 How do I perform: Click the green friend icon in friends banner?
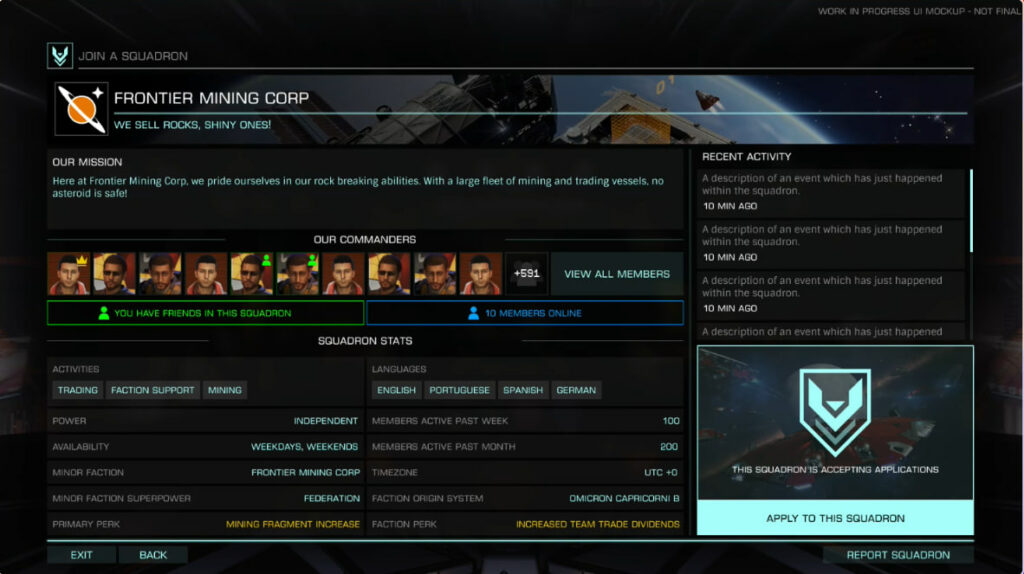103,313
